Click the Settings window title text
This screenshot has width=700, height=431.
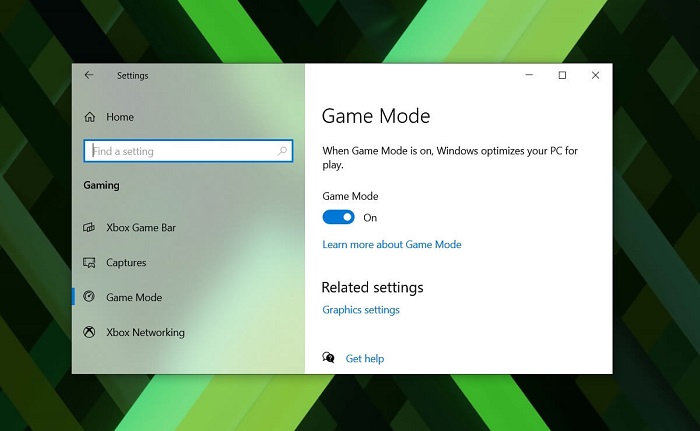[133, 75]
